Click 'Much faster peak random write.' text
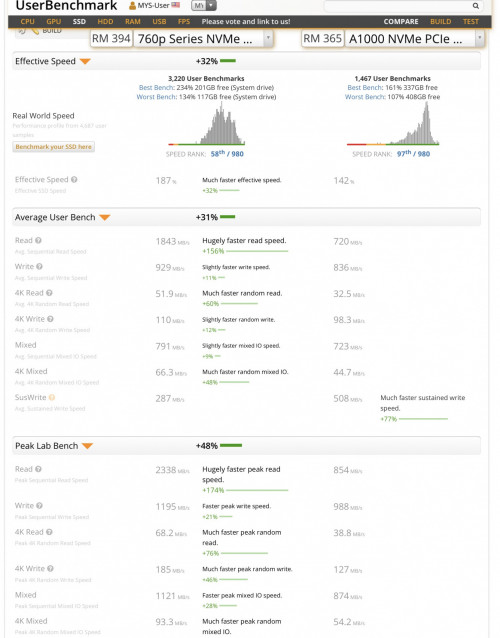This screenshot has width=500, height=638. pyautogui.click(x=247, y=569)
